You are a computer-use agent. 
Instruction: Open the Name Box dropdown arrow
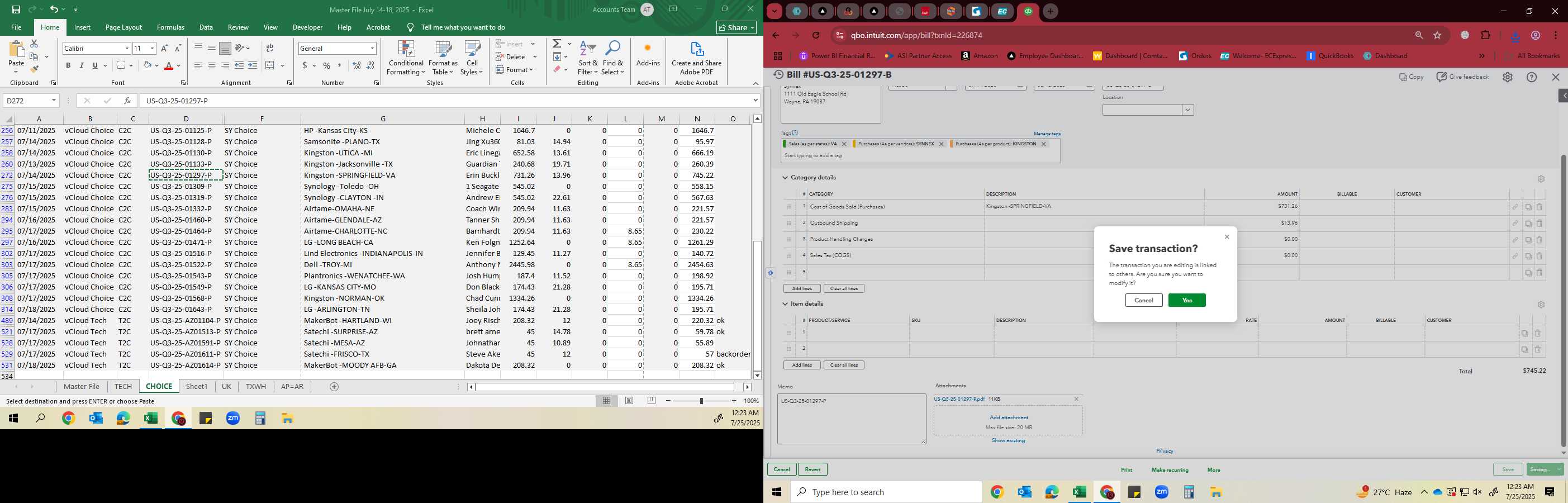click(54, 101)
